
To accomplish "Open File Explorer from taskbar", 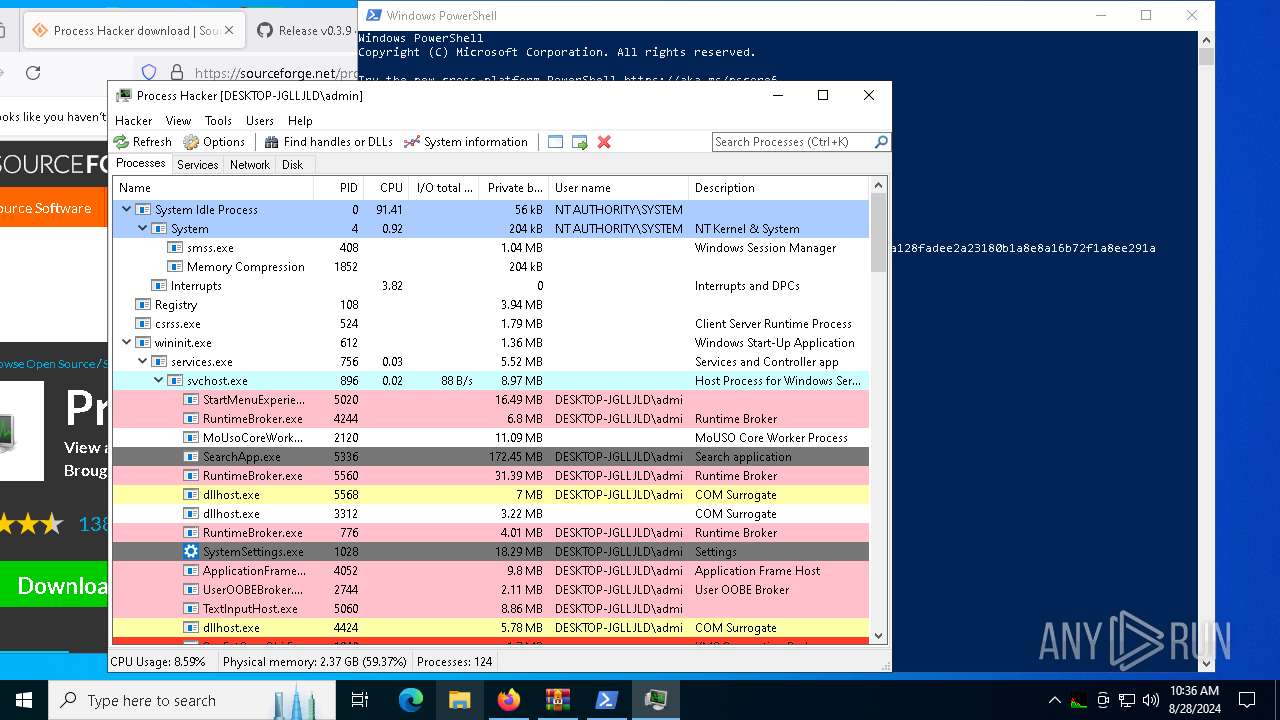I will [459, 701].
